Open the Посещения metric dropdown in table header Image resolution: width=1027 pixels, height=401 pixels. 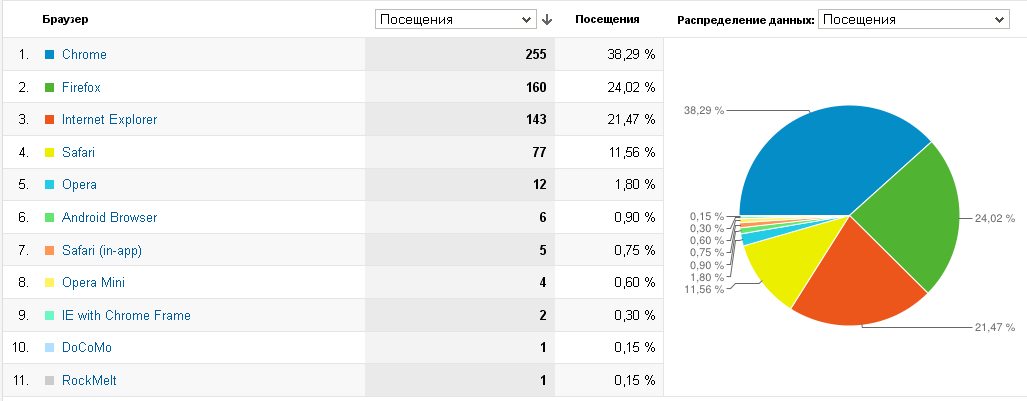point(457,20)
